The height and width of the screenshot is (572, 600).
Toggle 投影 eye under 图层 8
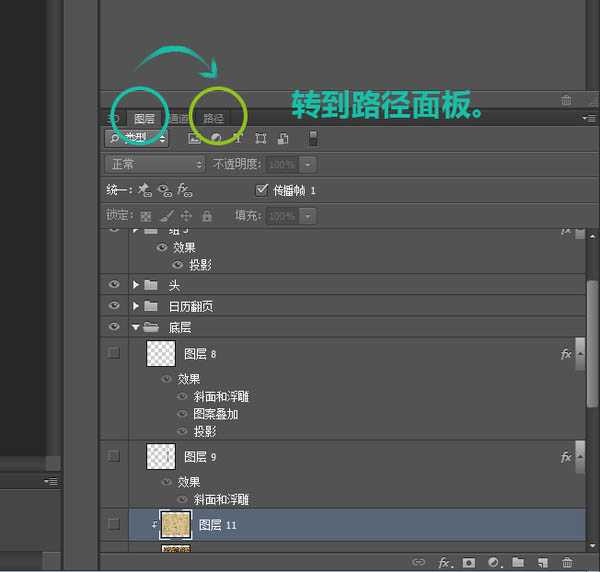pyautogui.click(x=182, y=432)
